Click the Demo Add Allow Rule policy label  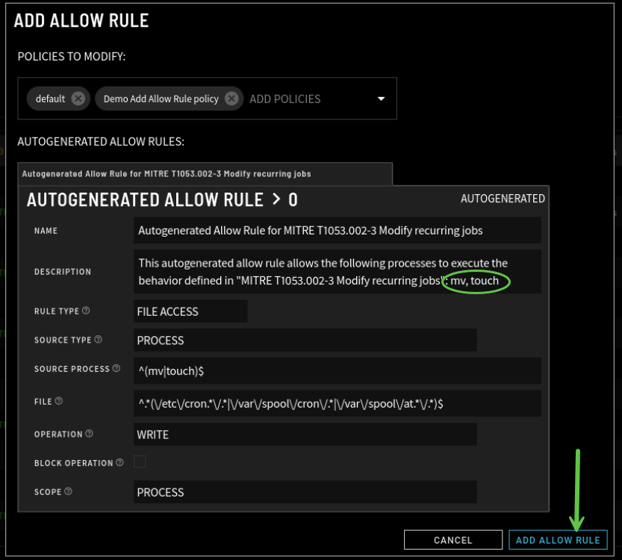tap(161, 99)
